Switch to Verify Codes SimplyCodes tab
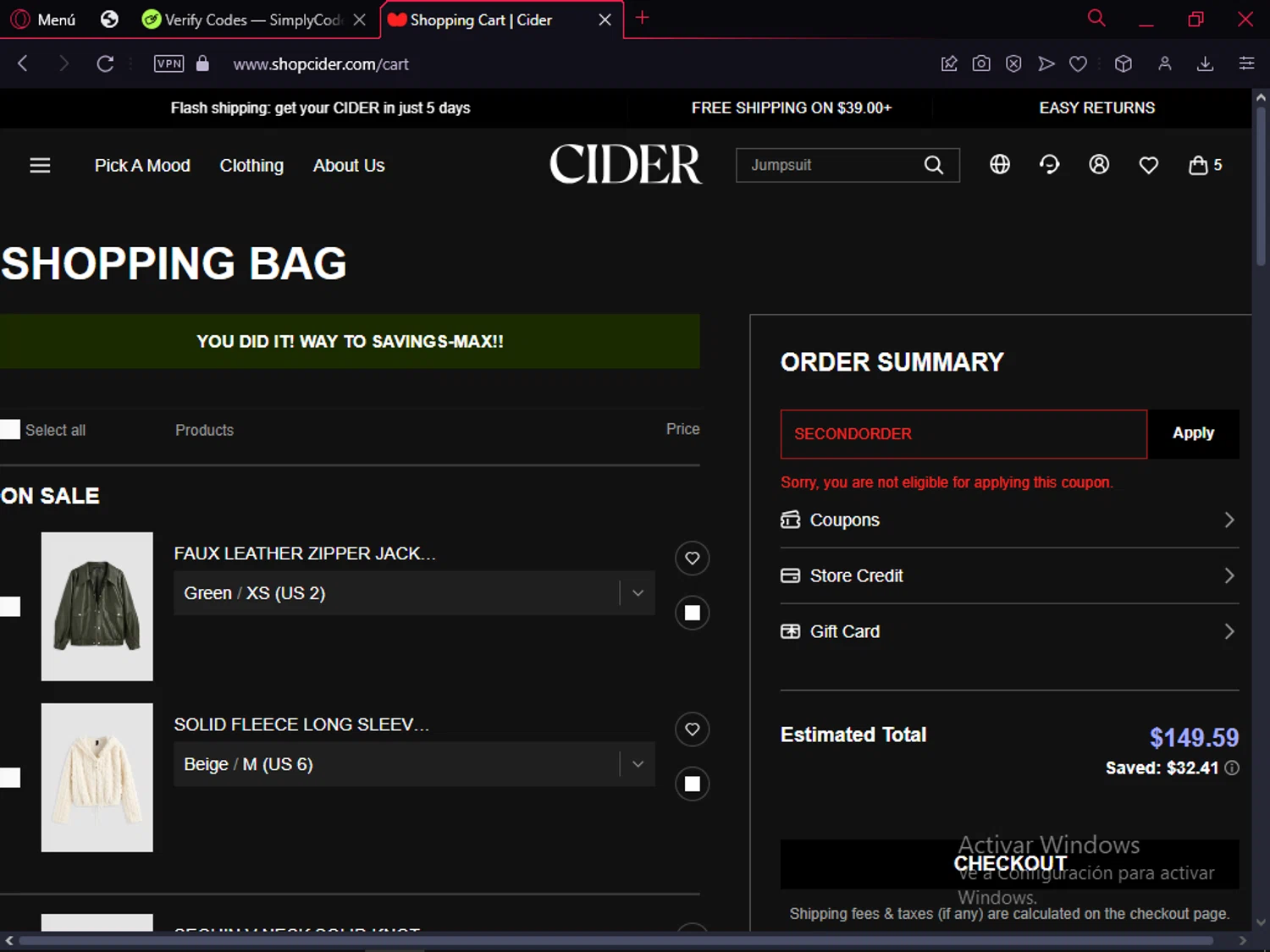The image size is (1270, 952). click(242, 19)
